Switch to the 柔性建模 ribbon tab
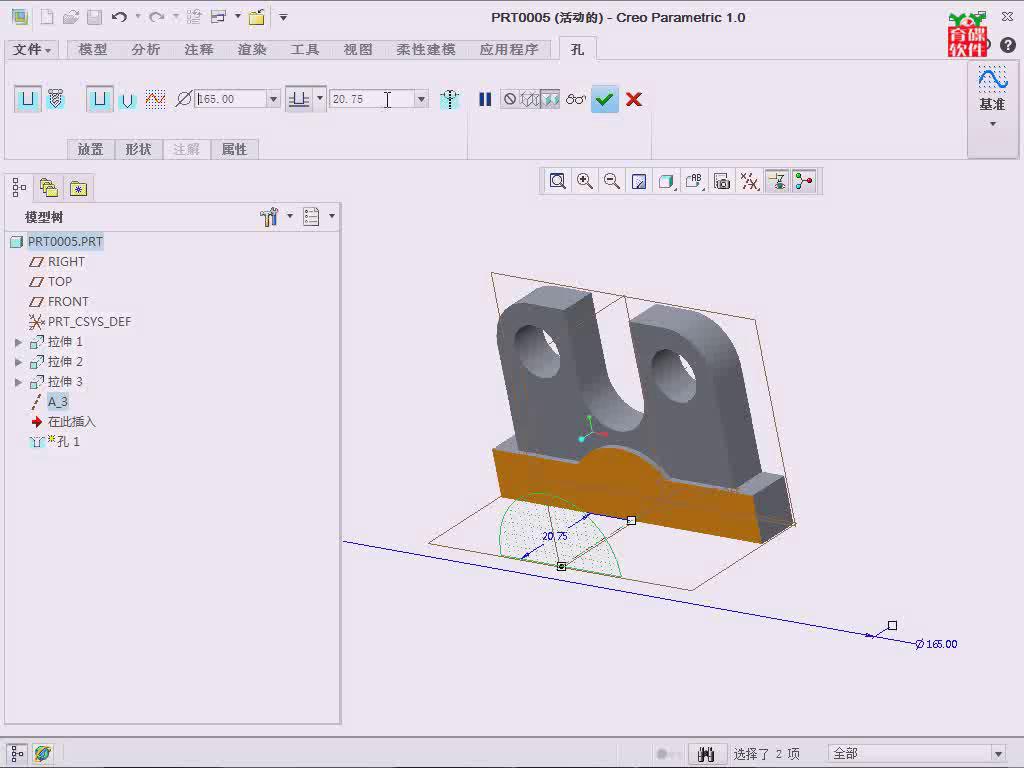 pyautogui.click(x=426, y=50)
